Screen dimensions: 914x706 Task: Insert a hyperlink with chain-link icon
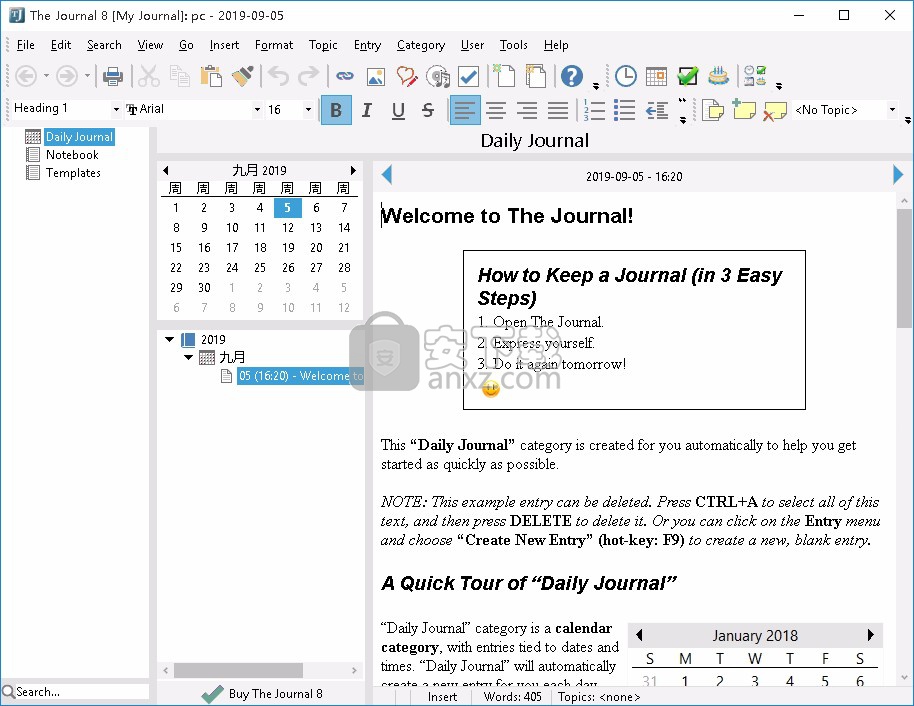(x=344, y=76)
